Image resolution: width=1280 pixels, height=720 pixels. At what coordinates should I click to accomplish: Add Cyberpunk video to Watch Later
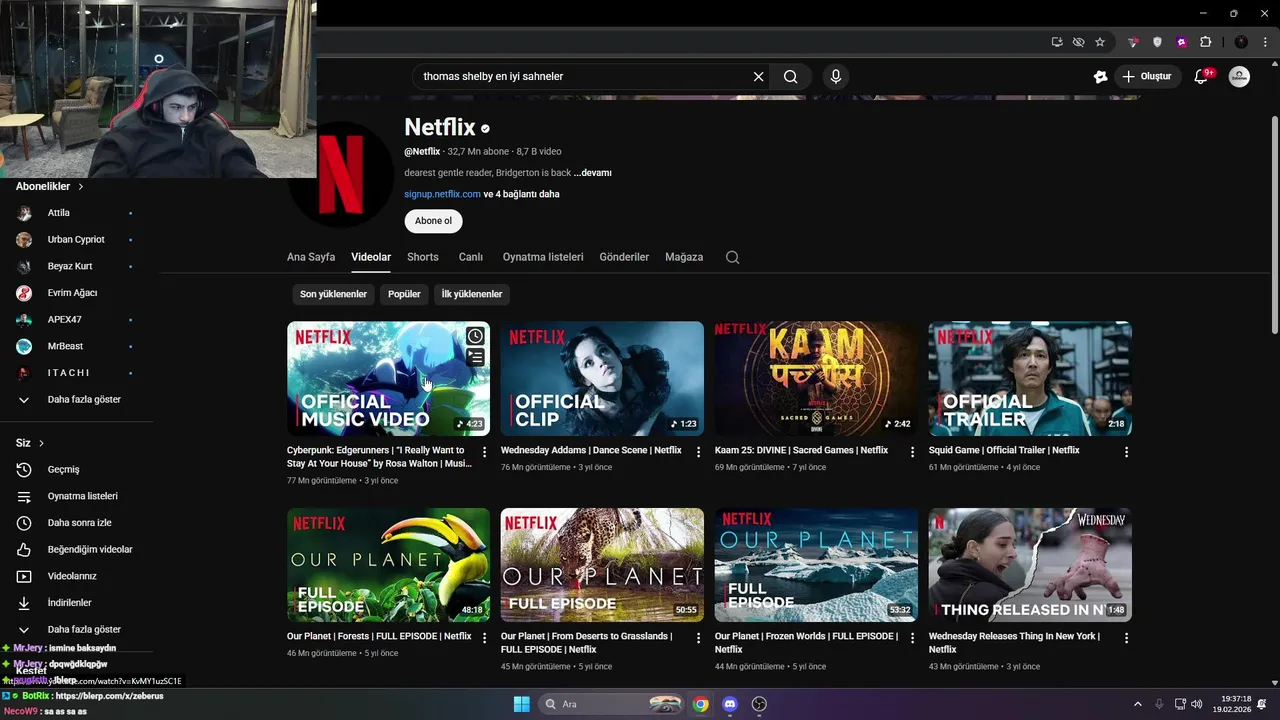(475, 336)
